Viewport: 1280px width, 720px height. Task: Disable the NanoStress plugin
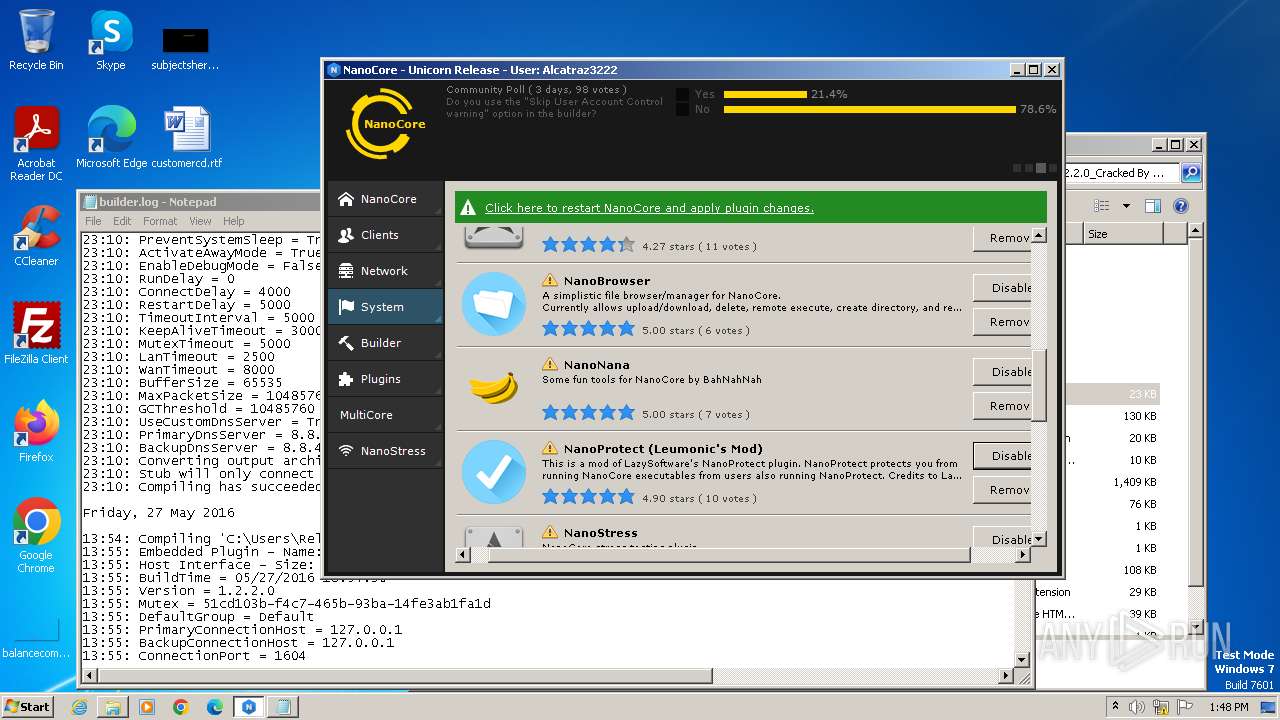point(1002,538)
